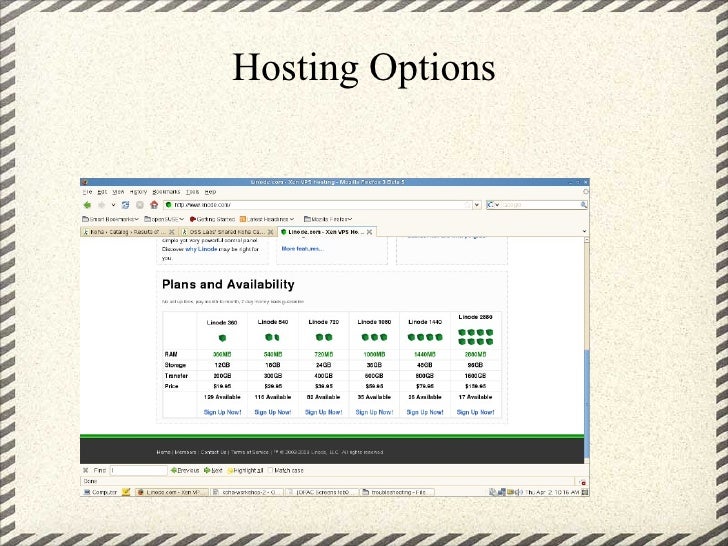Screen dimensions: 728x546
Task: Close the OSS Labs Shared Koha tab
Action: pos(271,232)
